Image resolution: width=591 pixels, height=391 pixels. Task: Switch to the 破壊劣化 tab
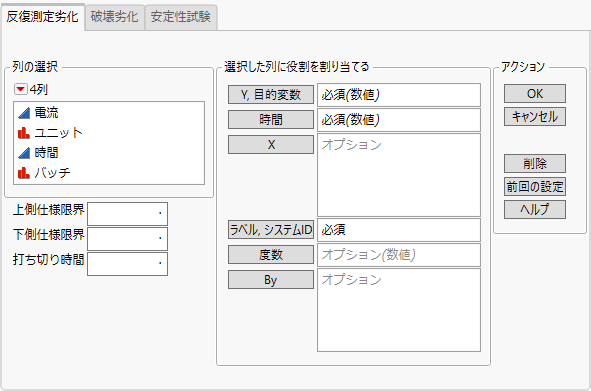115,17
